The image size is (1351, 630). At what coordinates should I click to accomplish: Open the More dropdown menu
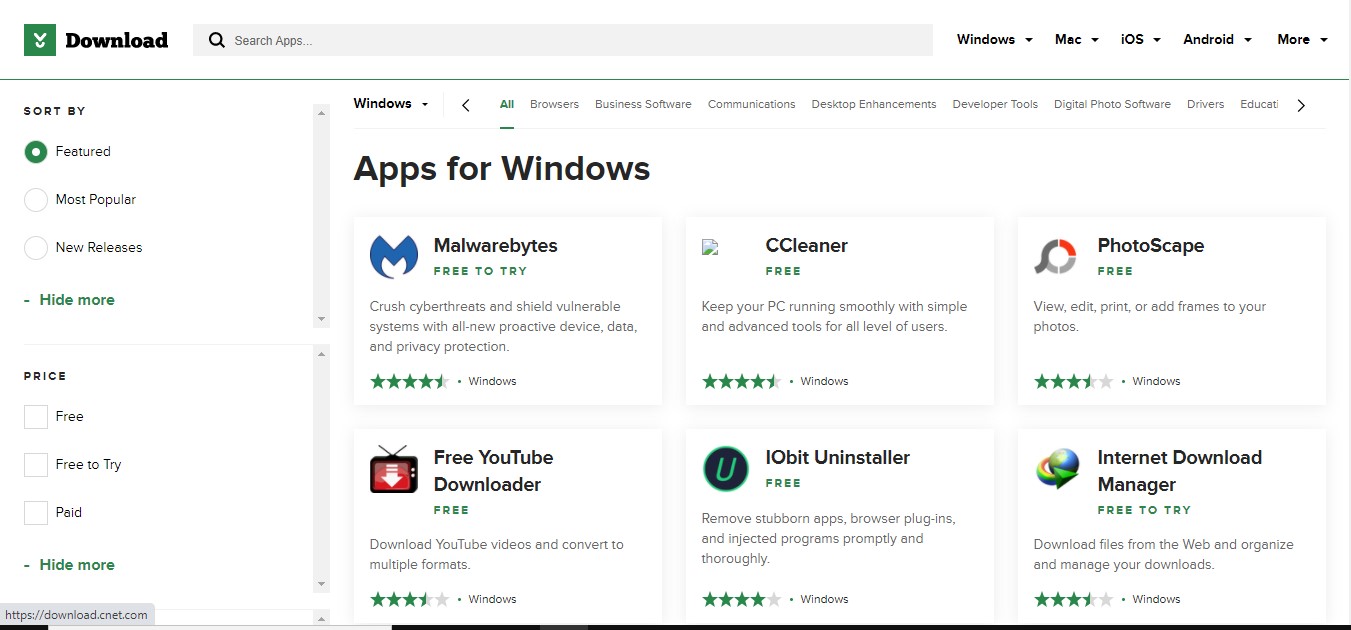point(1302,40)
